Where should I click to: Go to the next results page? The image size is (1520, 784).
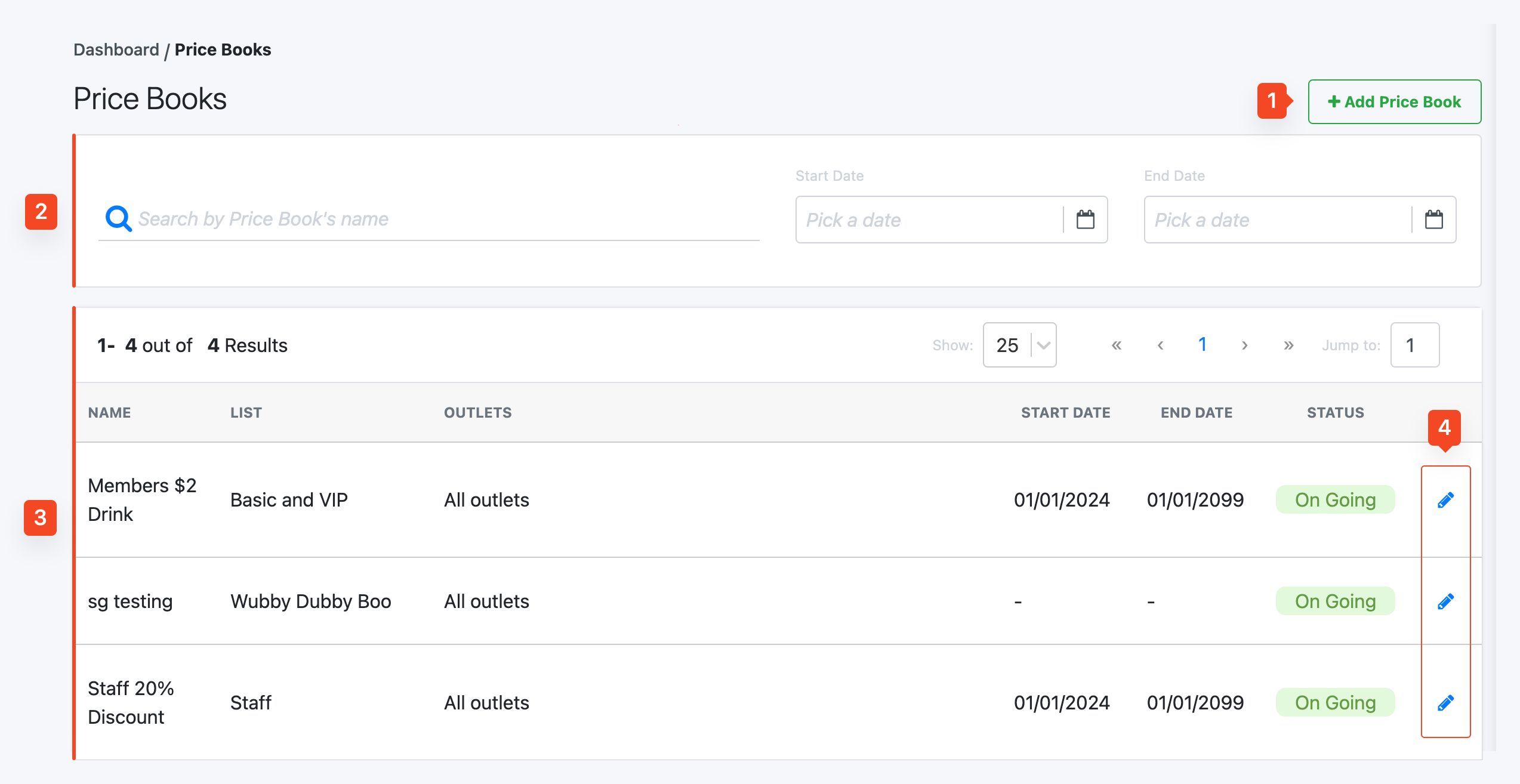click(x=1244, y=345)
